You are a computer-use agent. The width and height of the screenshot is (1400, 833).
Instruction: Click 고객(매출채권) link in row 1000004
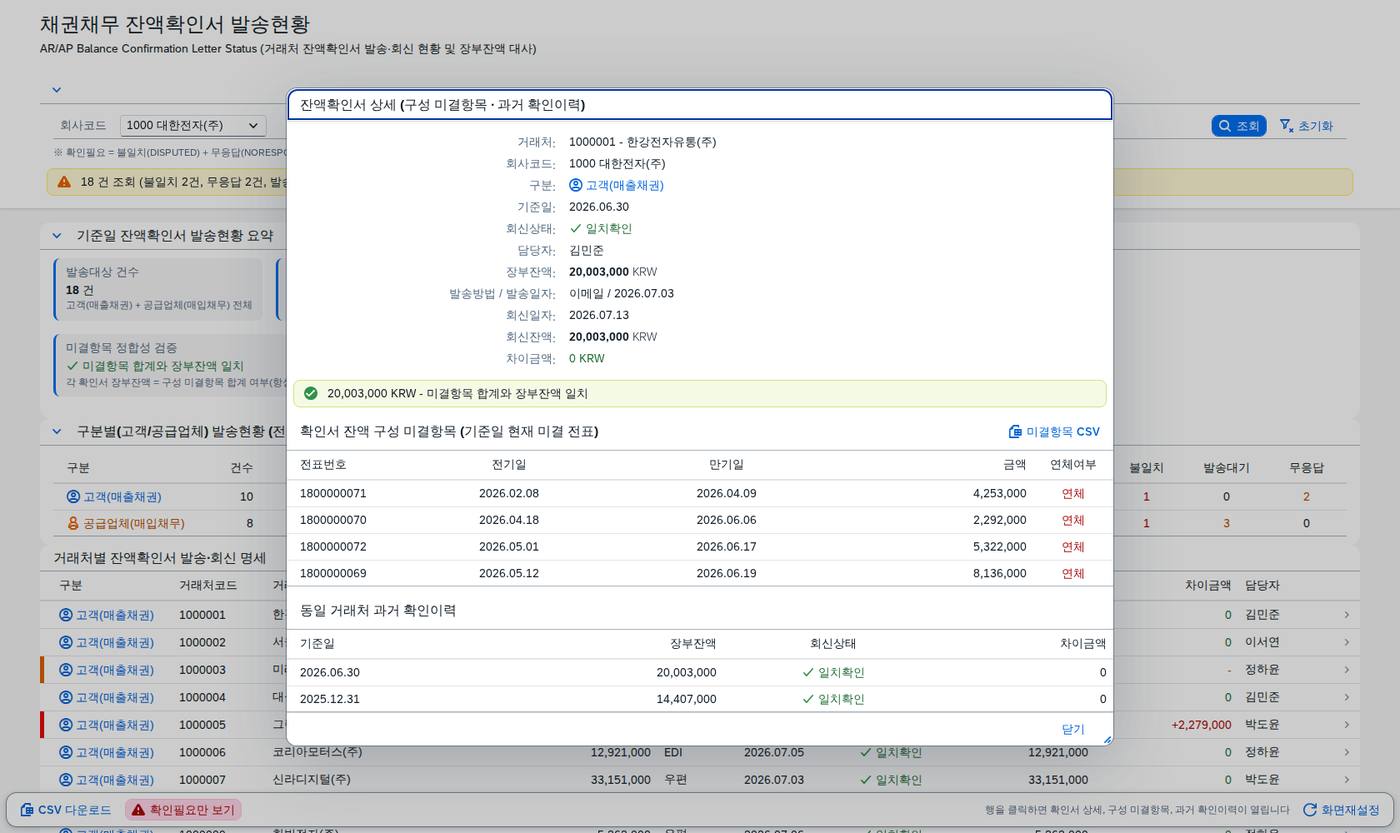[x=106, y=697]
